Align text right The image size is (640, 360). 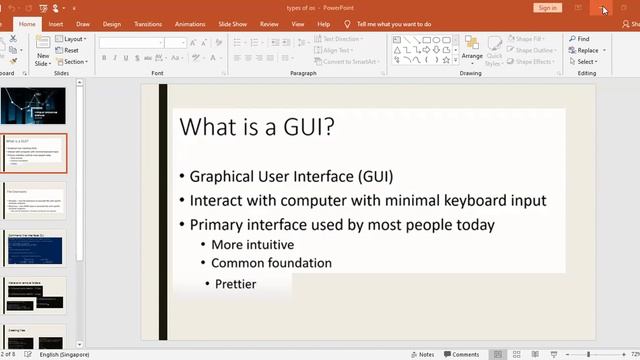259,58
